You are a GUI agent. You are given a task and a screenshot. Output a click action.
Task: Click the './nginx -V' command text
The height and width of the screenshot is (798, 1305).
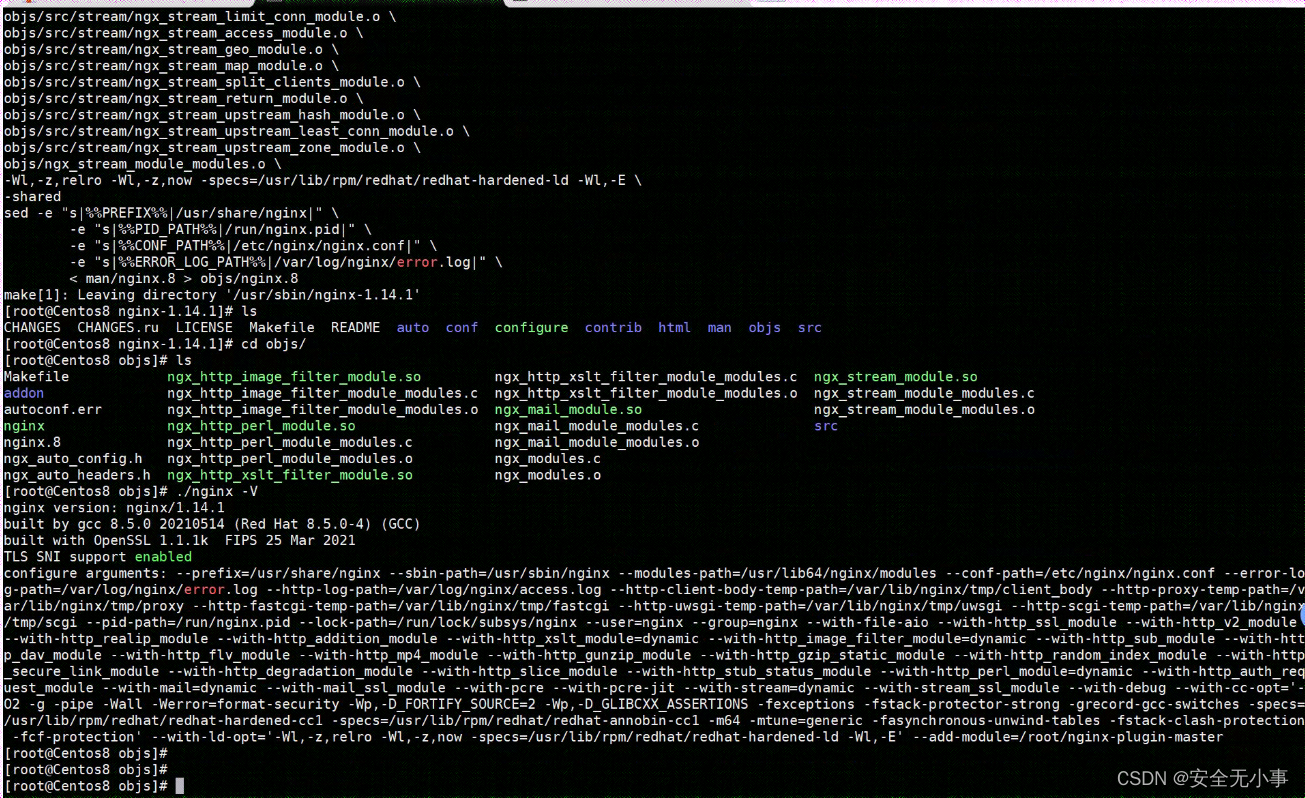[217, 491]
